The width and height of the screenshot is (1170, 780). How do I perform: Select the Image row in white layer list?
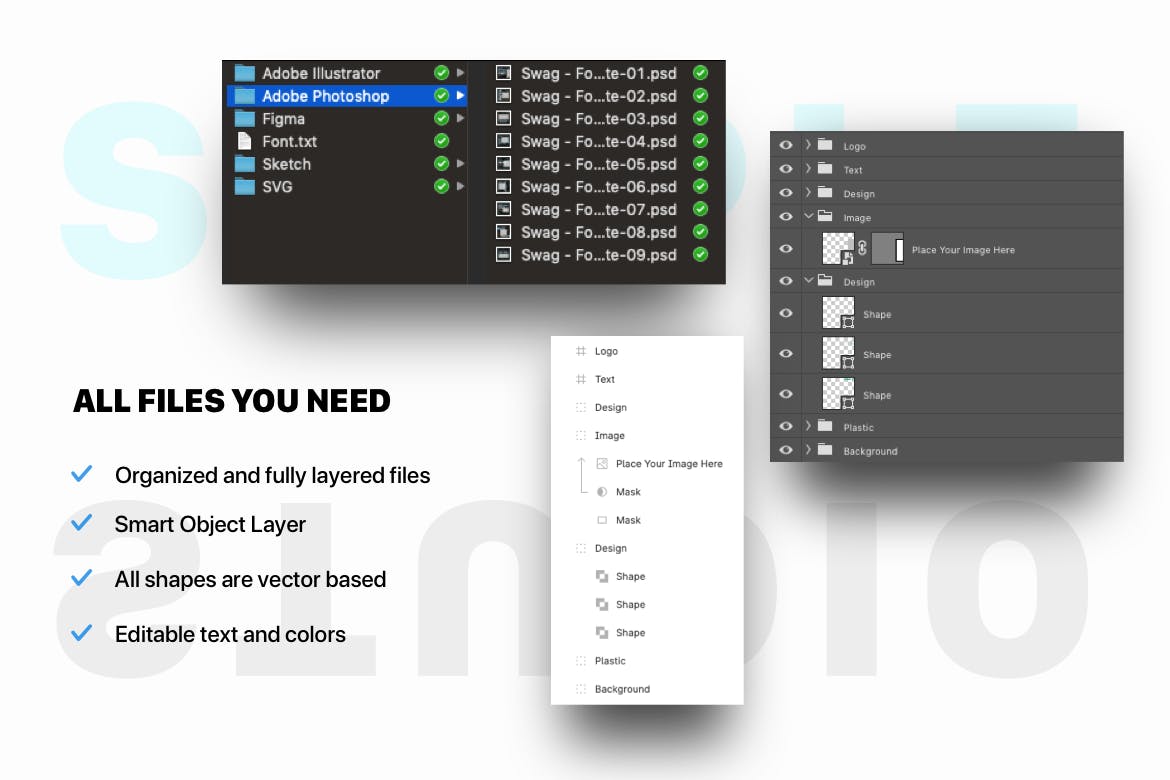(647, 435)
